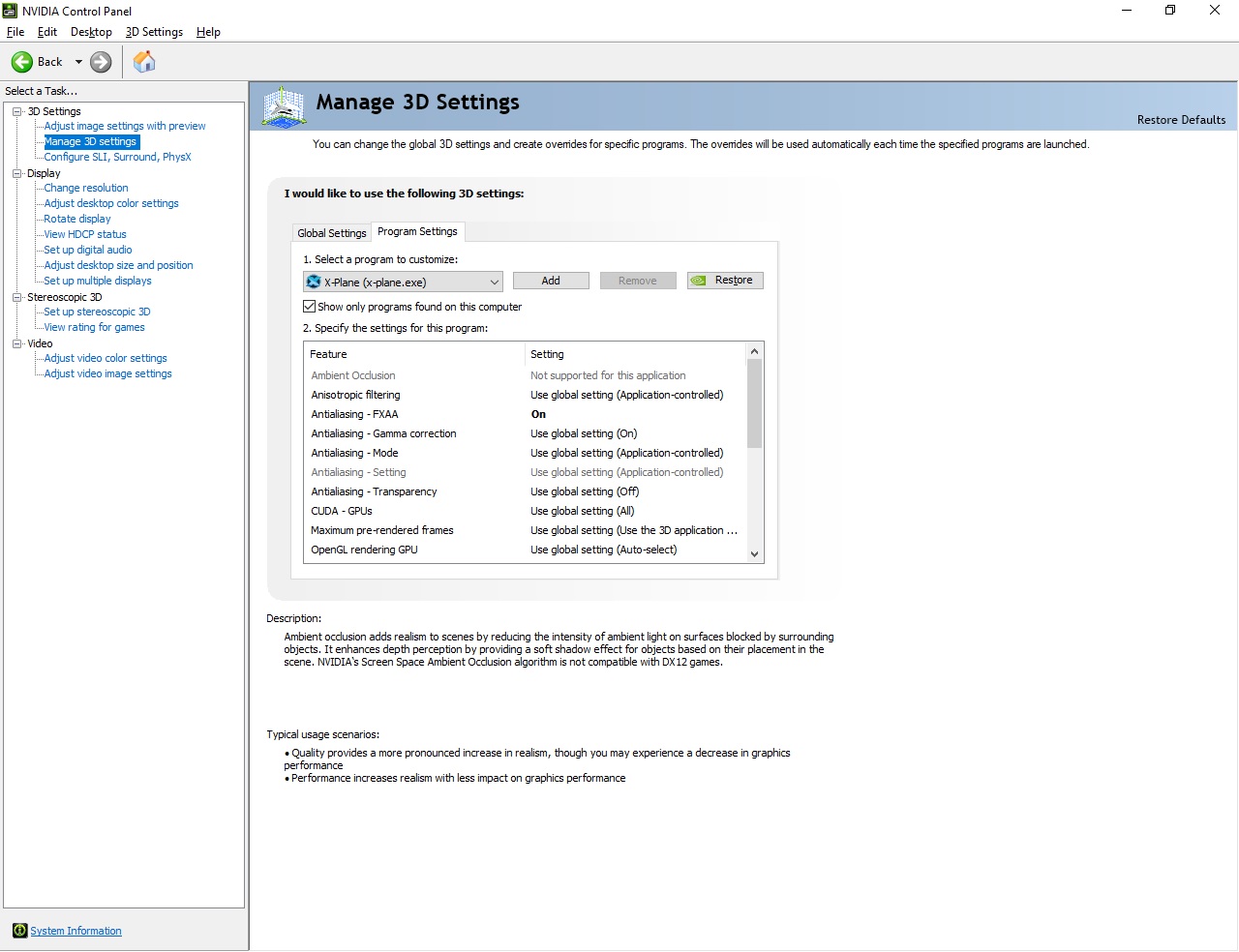Click the Manage 3D Settings header icon
The width and height of the screenshot is (1239, 952).
tap(285, 107)
